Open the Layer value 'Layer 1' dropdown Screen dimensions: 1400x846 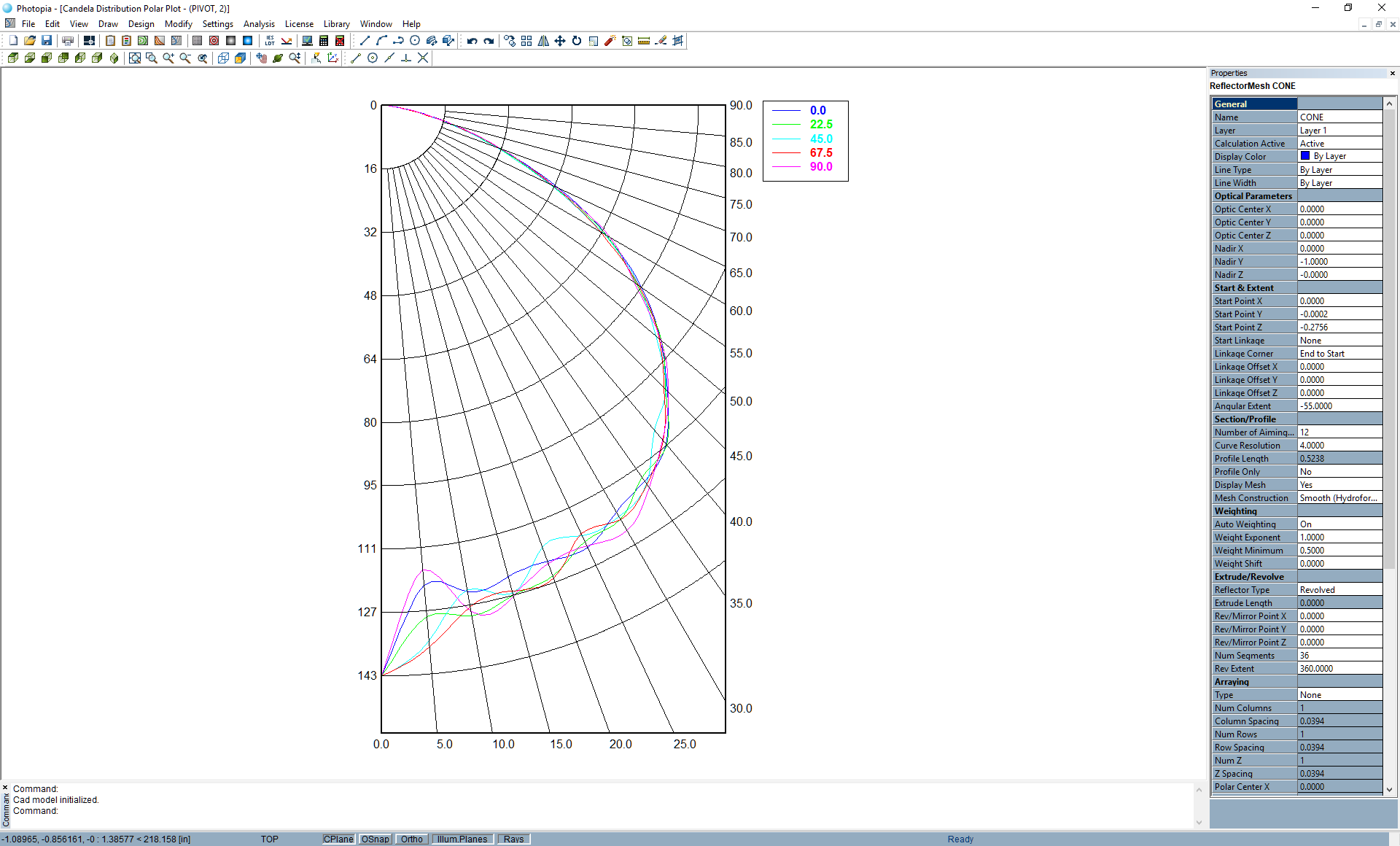[x=1339, y=131]
